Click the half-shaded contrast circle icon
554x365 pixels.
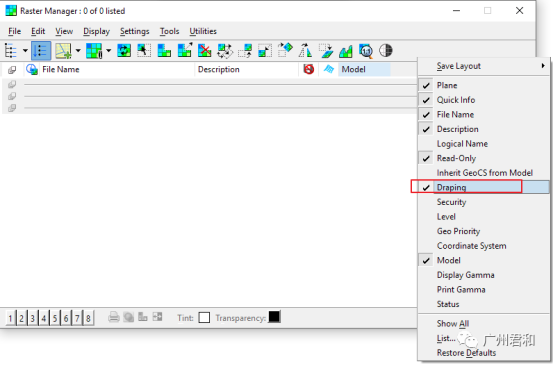(385, 51)
